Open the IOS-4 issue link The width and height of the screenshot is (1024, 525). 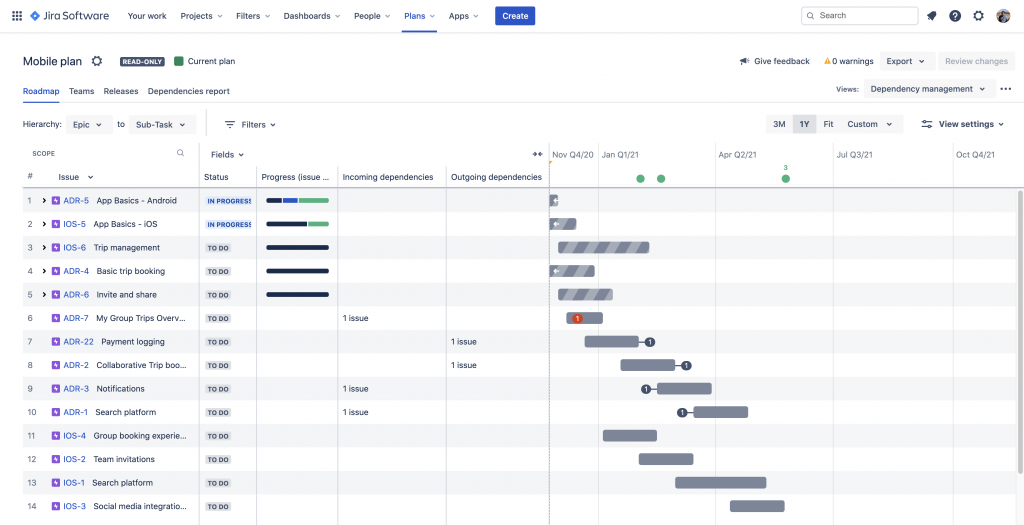74,436
